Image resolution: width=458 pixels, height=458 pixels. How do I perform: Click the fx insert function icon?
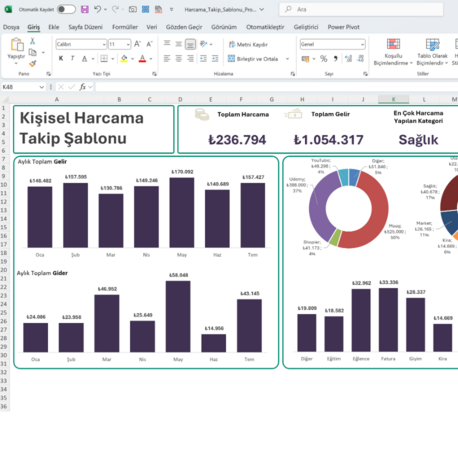point(82,87)
